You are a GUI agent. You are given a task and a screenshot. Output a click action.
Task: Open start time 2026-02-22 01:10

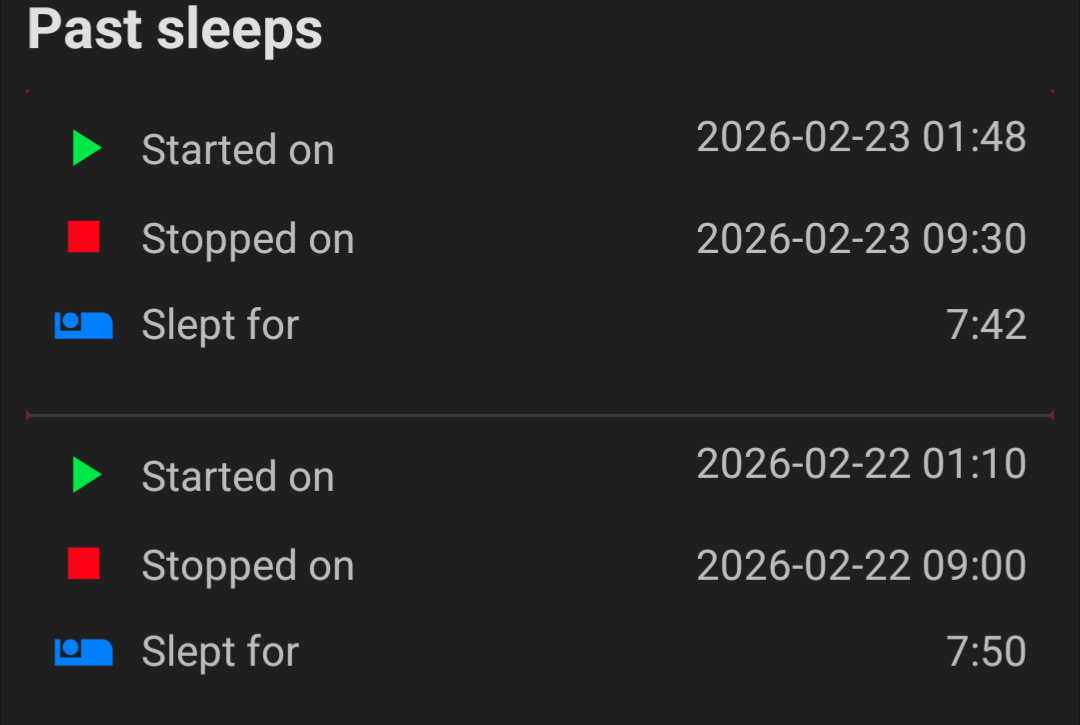tap(861, 464)
